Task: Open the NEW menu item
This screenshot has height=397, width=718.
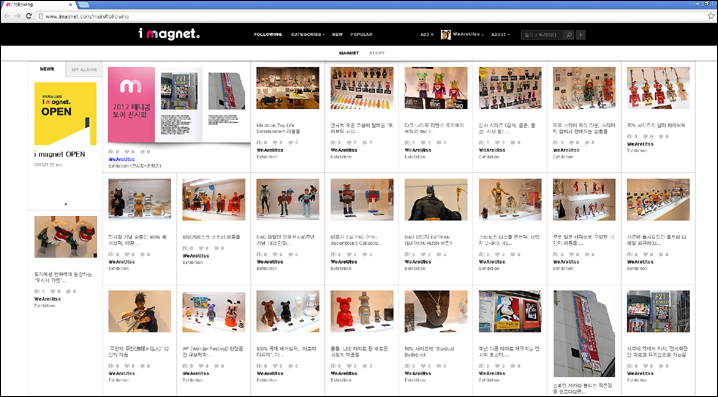Action: [337, 35]
